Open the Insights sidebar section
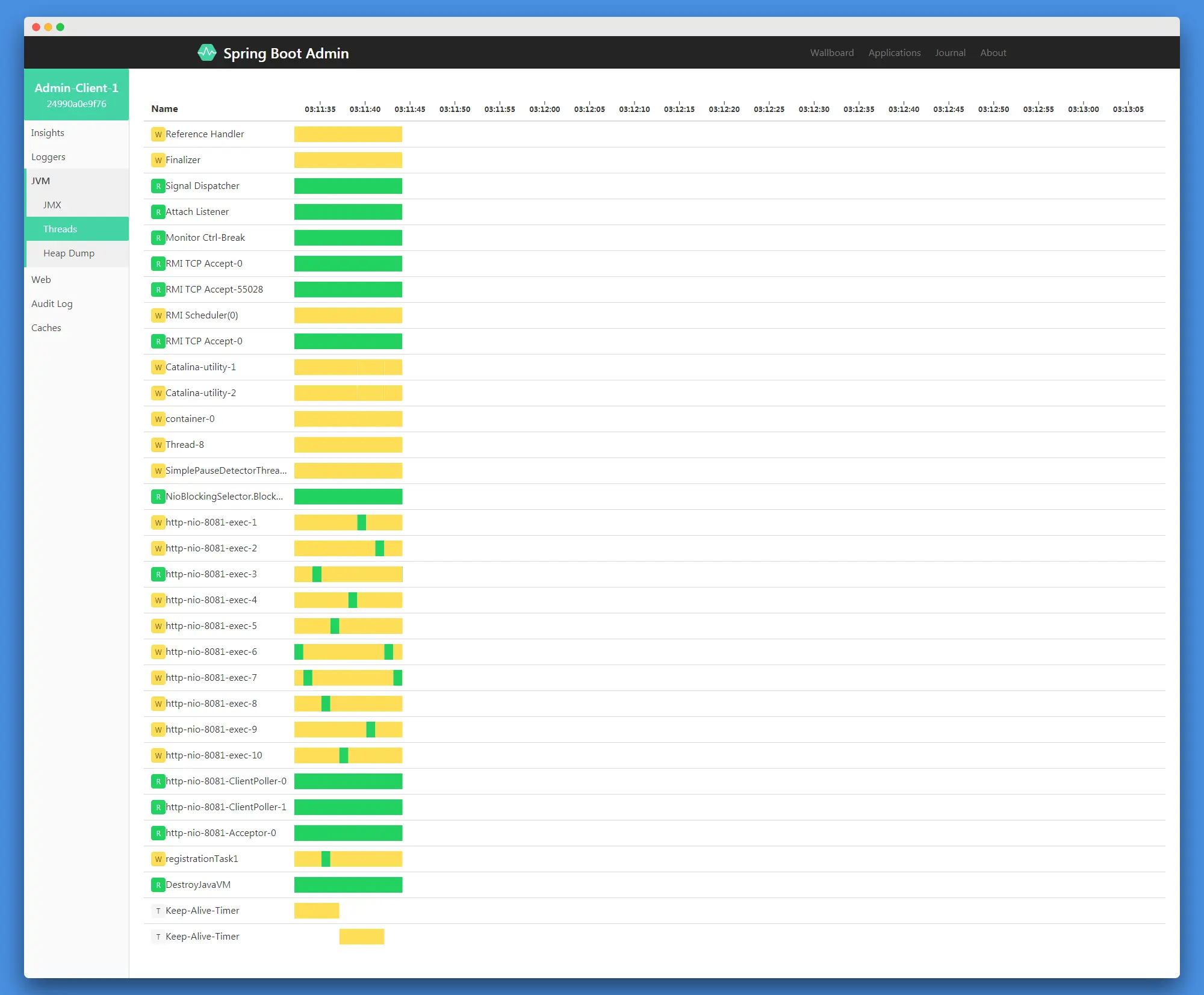The image size is (1204, 995). click(48, 132)
